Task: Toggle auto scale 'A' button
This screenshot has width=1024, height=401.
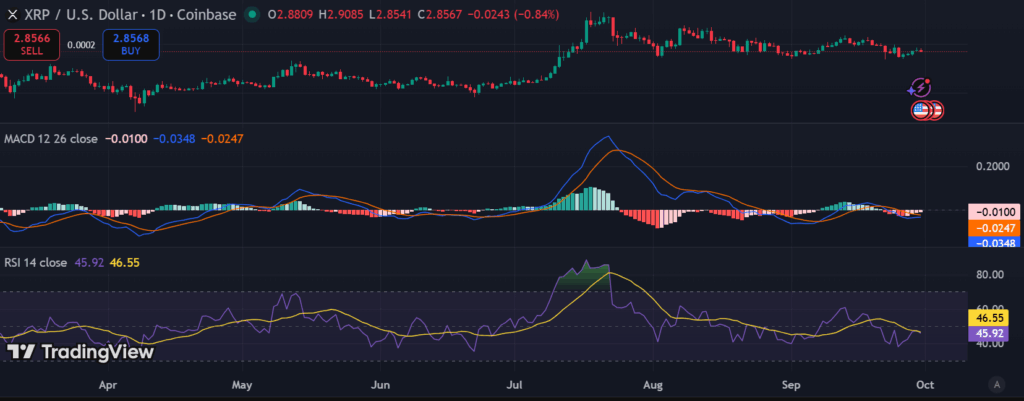Action: pyautogui.click(x=996, y=383)
